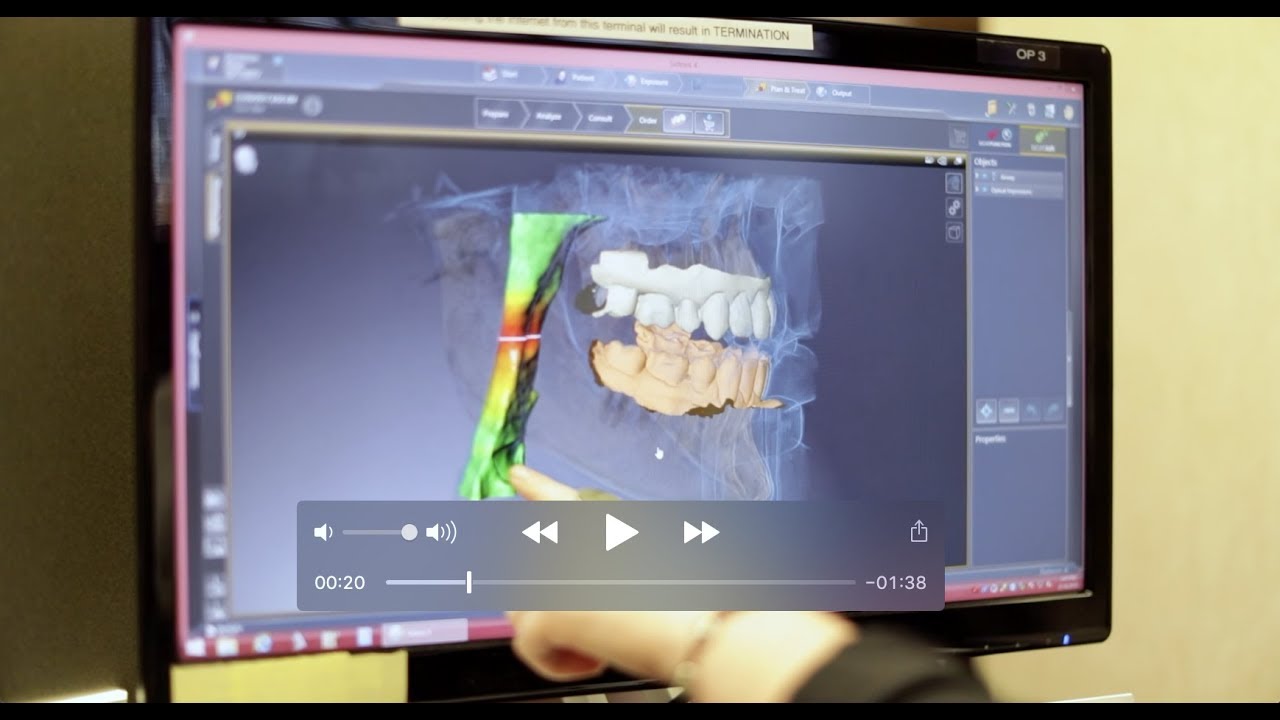The image size is (1280, 720).
Task: Click the redo arrow under the Objects list
Action: [1052, 410]
